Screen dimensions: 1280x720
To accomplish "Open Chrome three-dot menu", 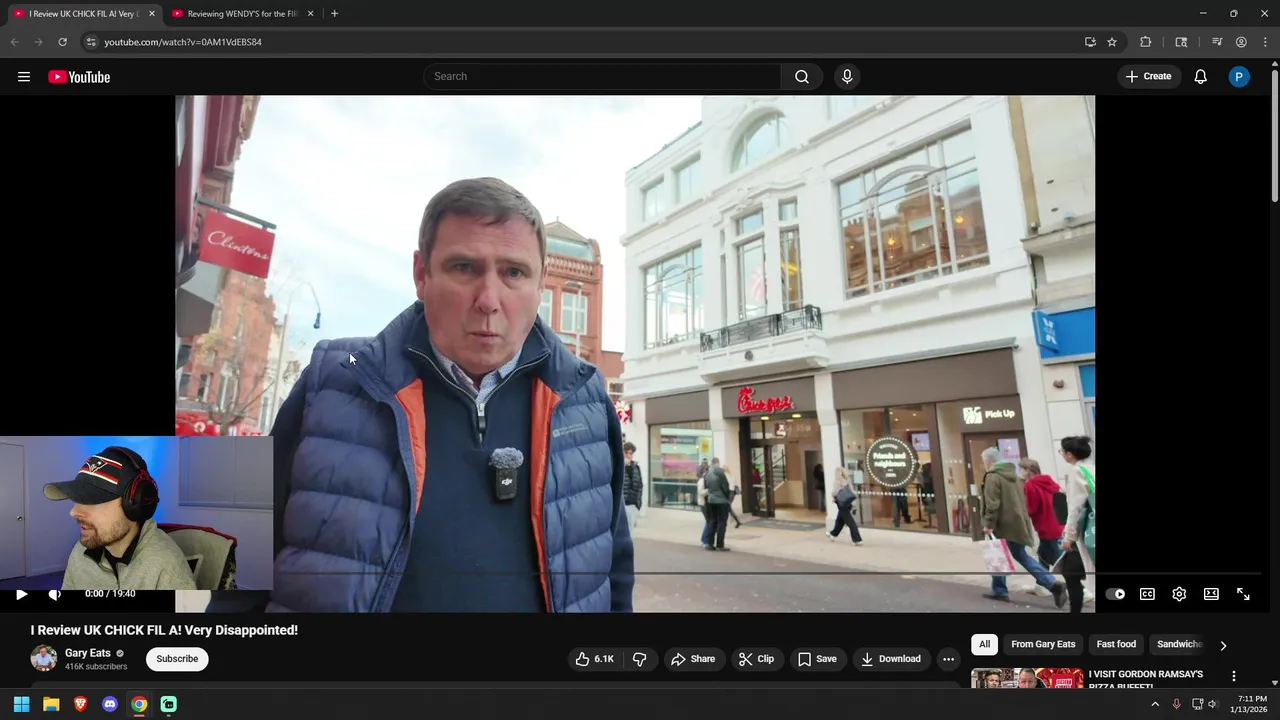I will (x=1265, y=42).
